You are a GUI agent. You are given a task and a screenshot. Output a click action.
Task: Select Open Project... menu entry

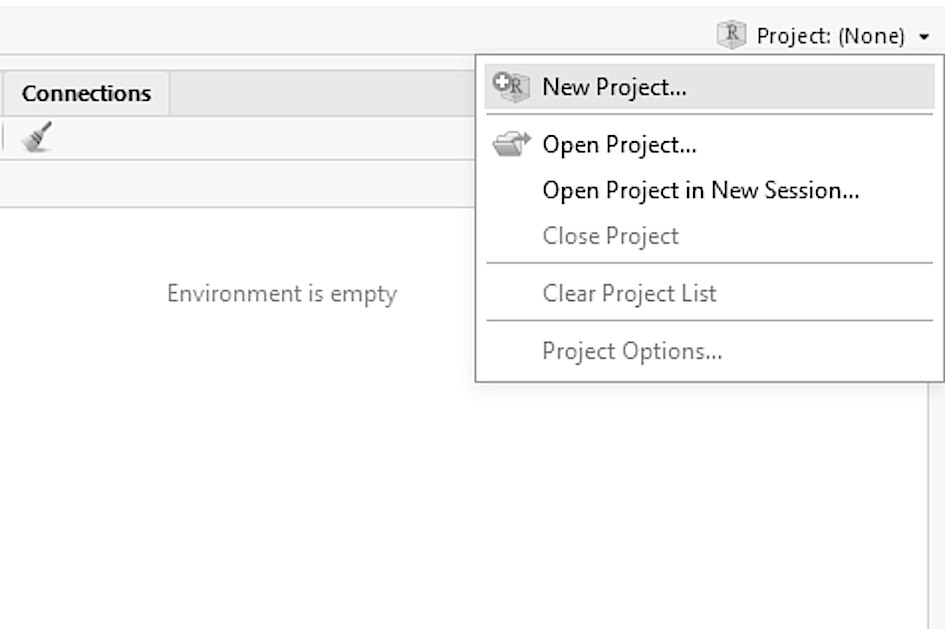619,145
